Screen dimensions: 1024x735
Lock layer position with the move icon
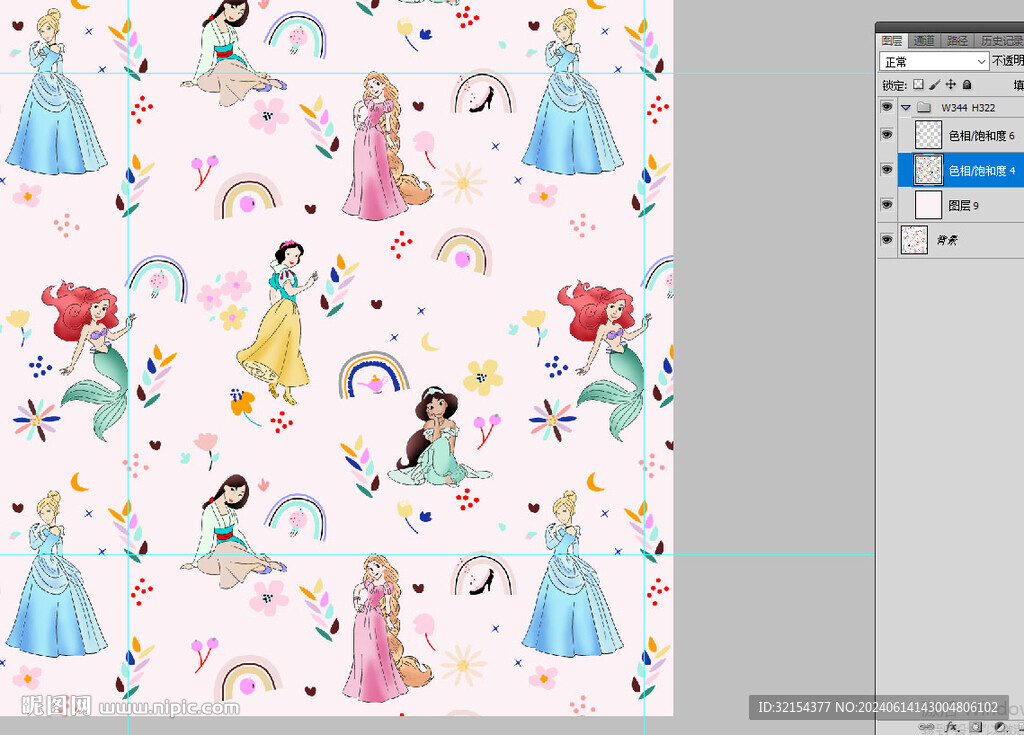tap(951, 84)
